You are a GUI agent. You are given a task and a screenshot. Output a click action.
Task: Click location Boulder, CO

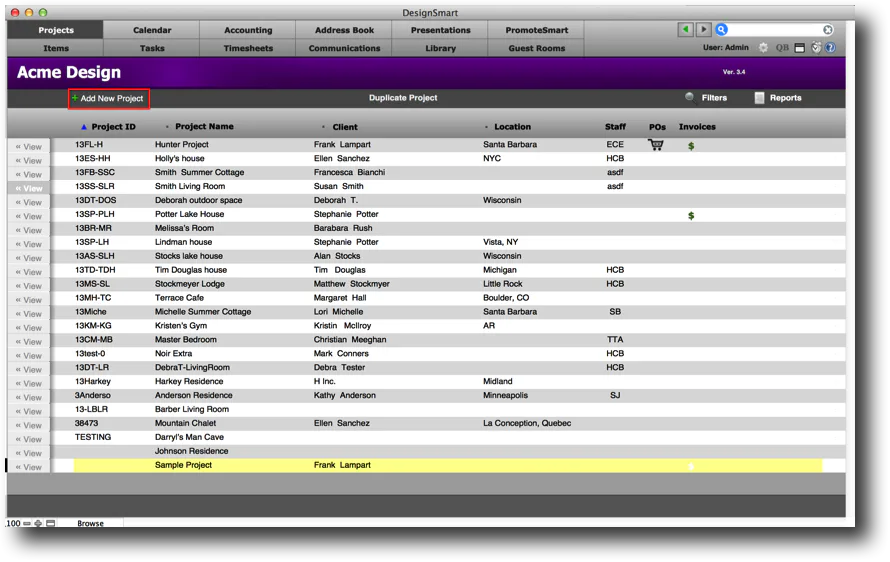506,297
